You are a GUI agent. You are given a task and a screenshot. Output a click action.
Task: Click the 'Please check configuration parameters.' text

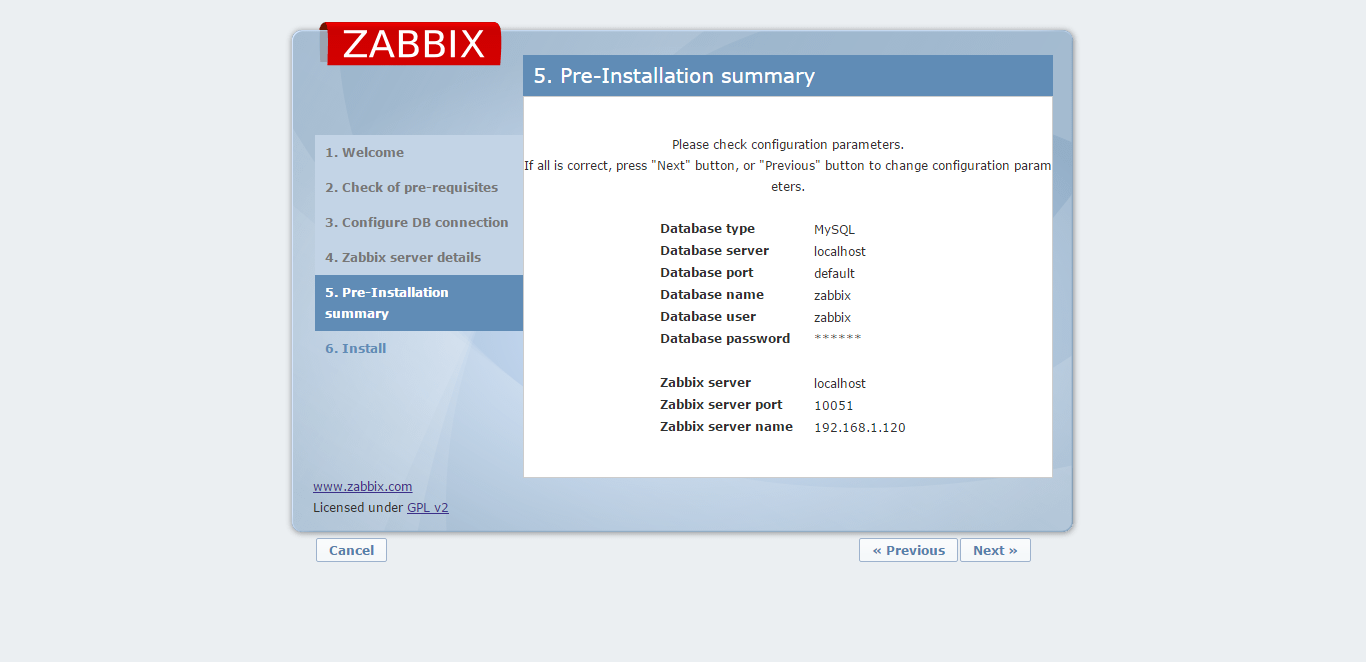[x=788, y=145]
